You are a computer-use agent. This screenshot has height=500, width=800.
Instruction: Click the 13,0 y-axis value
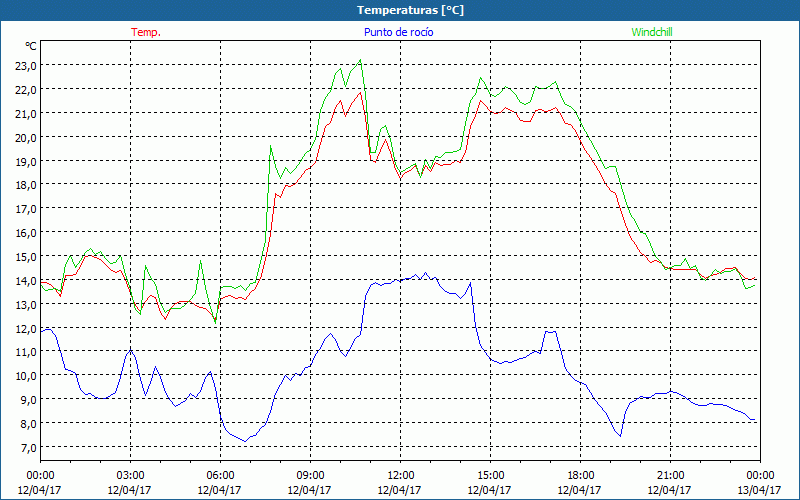[26, 304]
